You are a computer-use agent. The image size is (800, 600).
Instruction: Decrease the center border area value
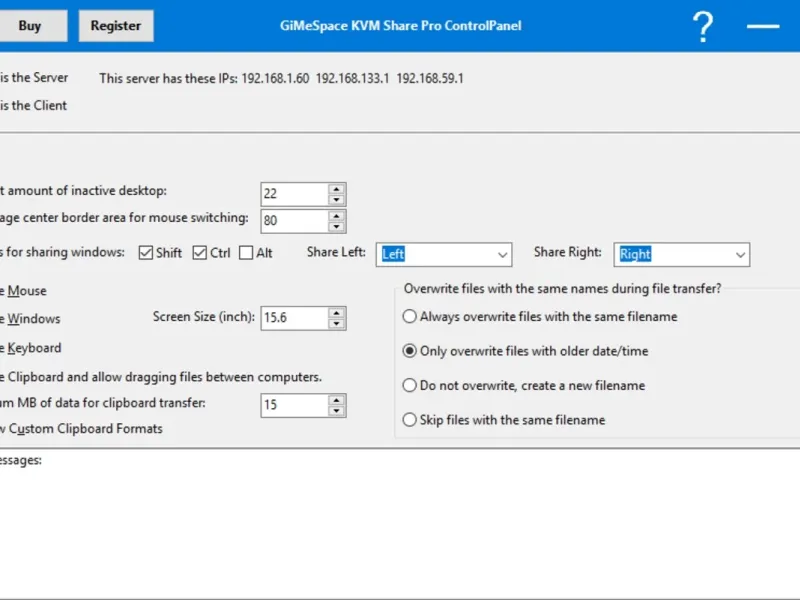coord(336,227)
